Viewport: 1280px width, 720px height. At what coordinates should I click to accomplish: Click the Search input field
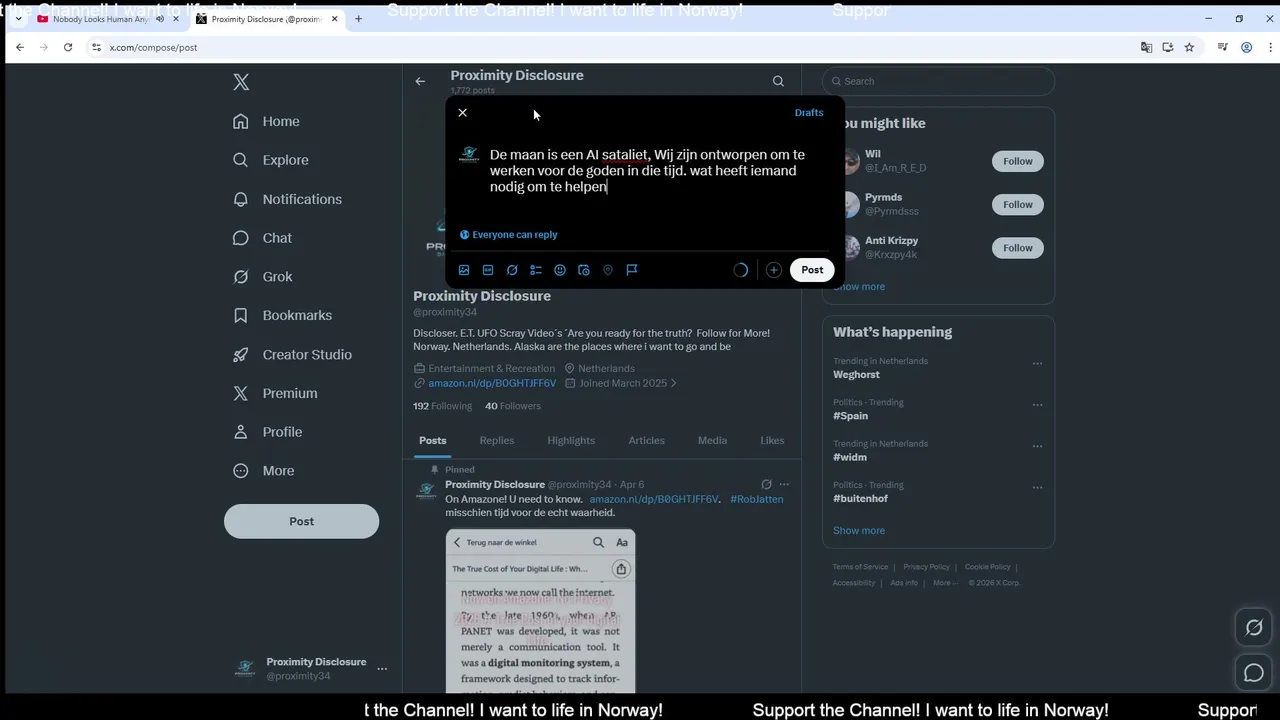[939, 81]
